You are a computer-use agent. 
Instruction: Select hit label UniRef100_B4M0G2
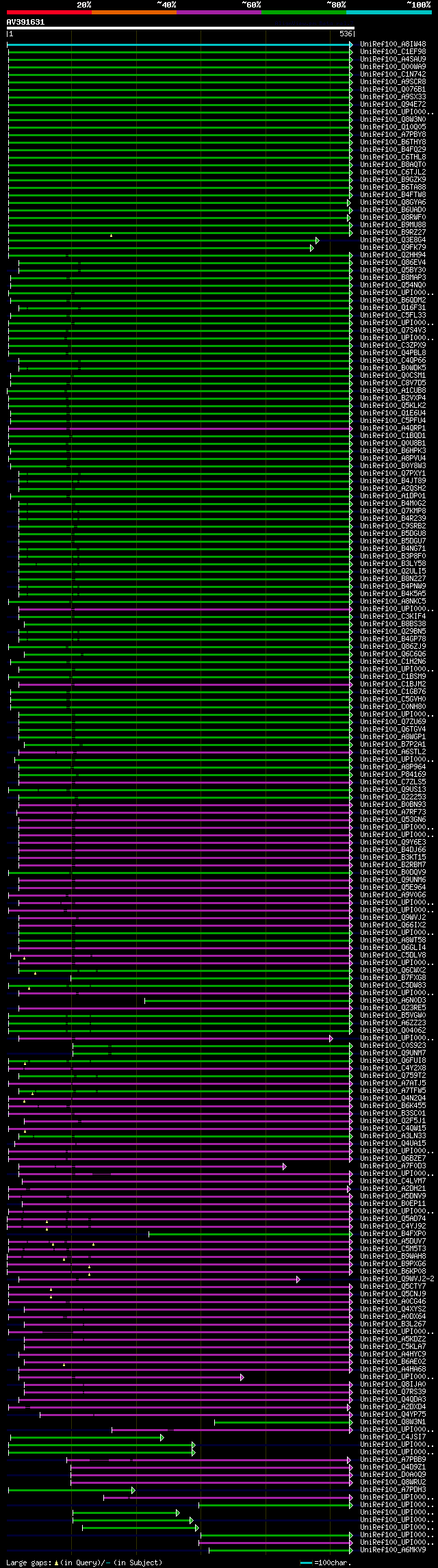393,504
